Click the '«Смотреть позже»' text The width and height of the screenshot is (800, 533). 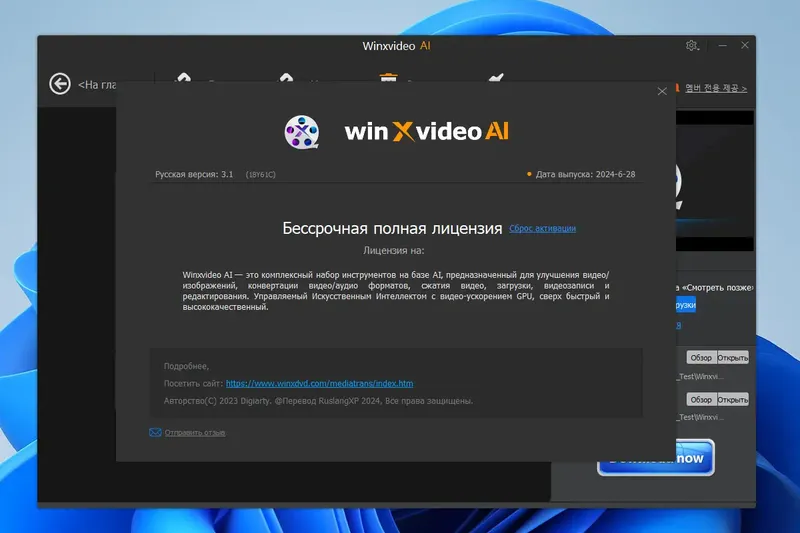717,288
